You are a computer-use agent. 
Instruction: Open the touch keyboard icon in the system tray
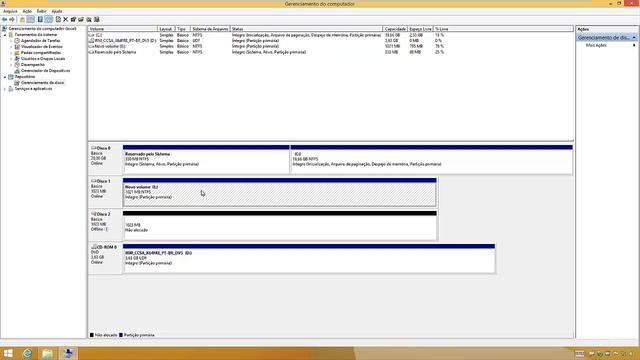click(x=580, y=354)
